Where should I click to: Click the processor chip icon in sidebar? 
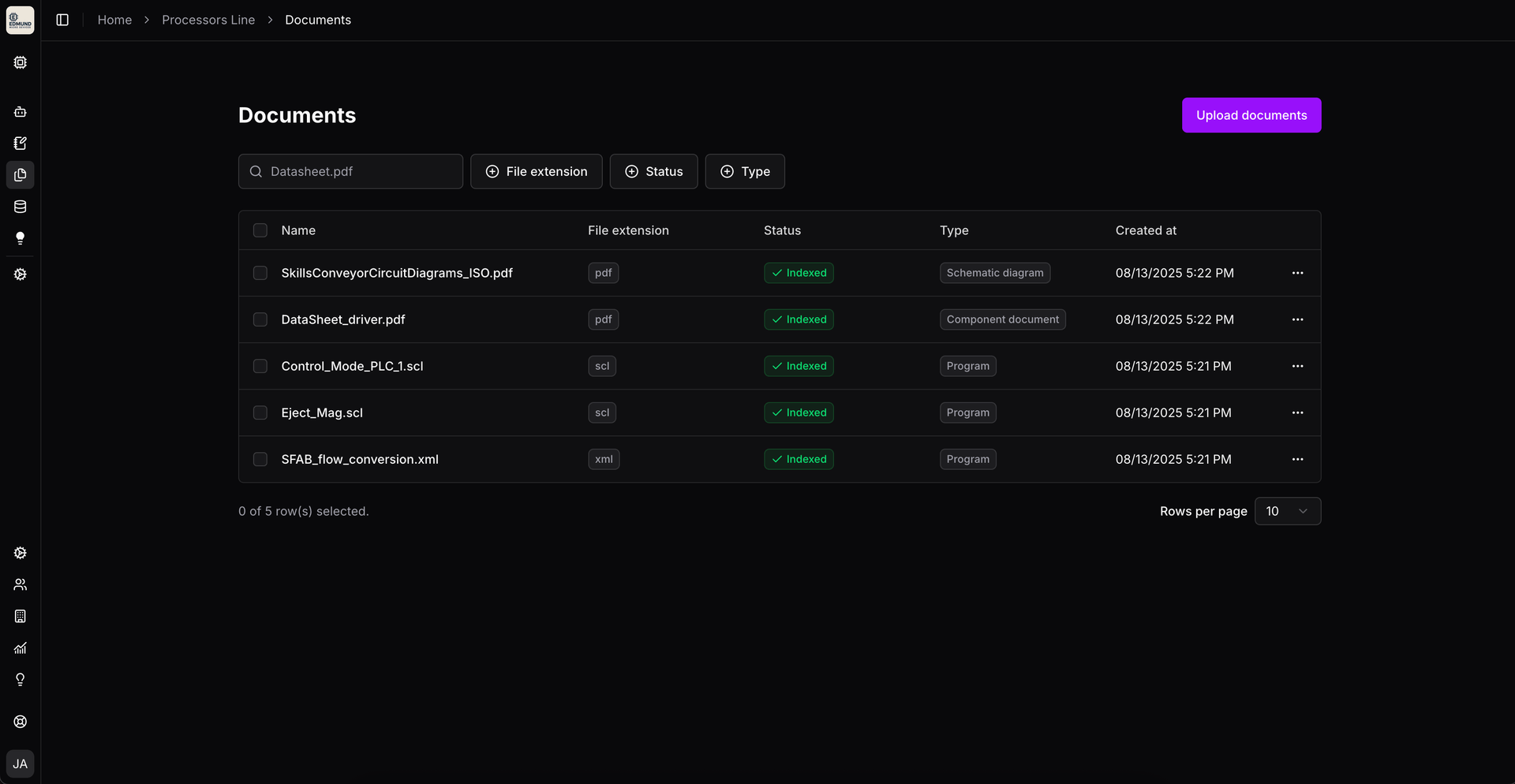tap(21, 62)
